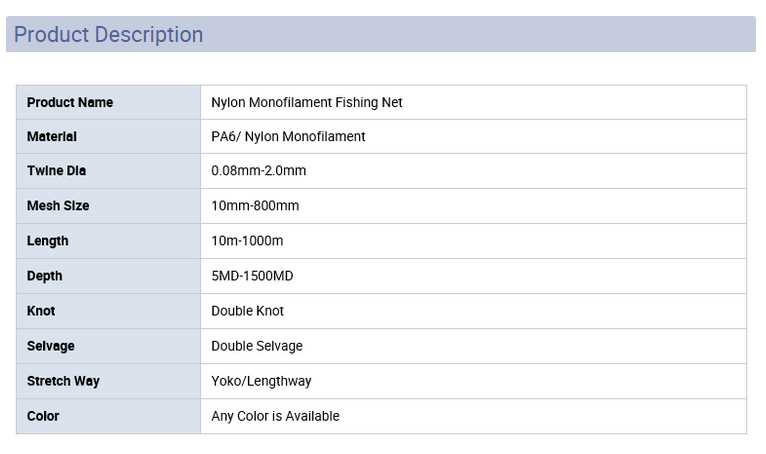Select the Product Name label cell
The image size is (766, 454).
coord(70,102)
